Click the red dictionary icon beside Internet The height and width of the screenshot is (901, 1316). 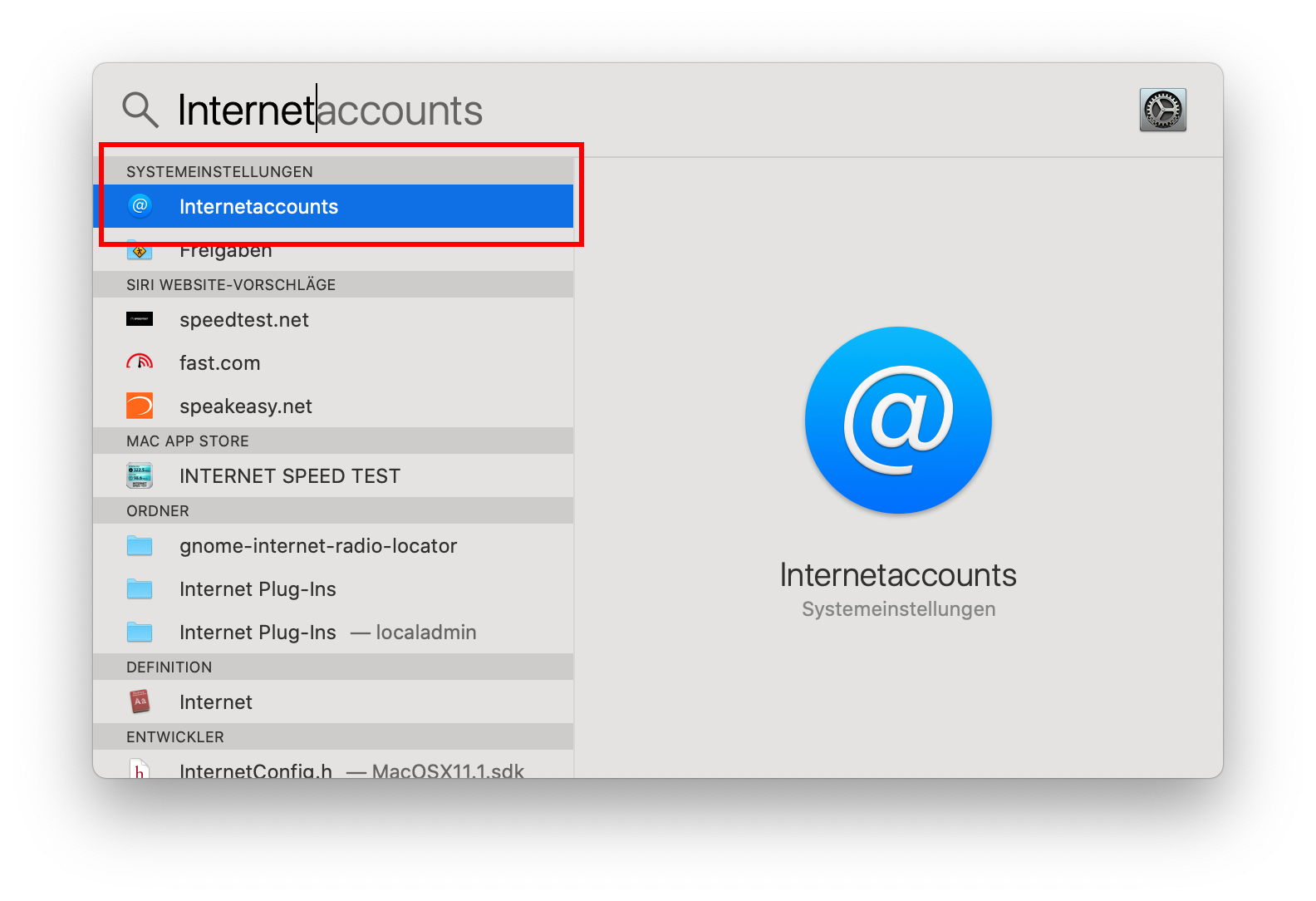[x=140, y=702]
